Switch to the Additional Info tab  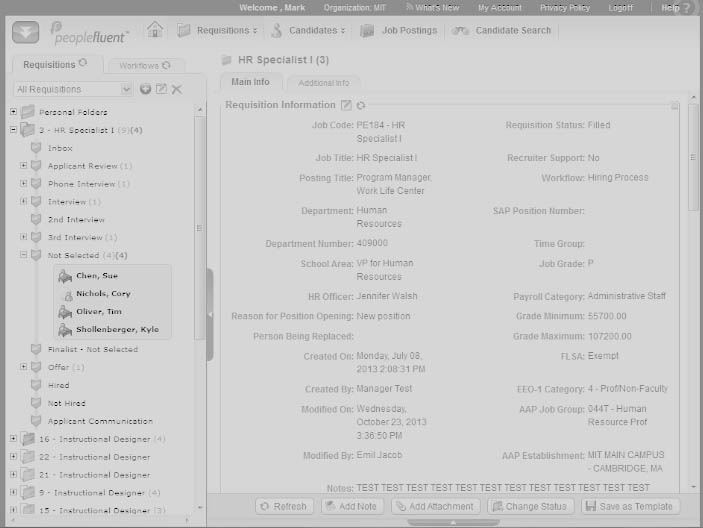(x=323, y=83)
